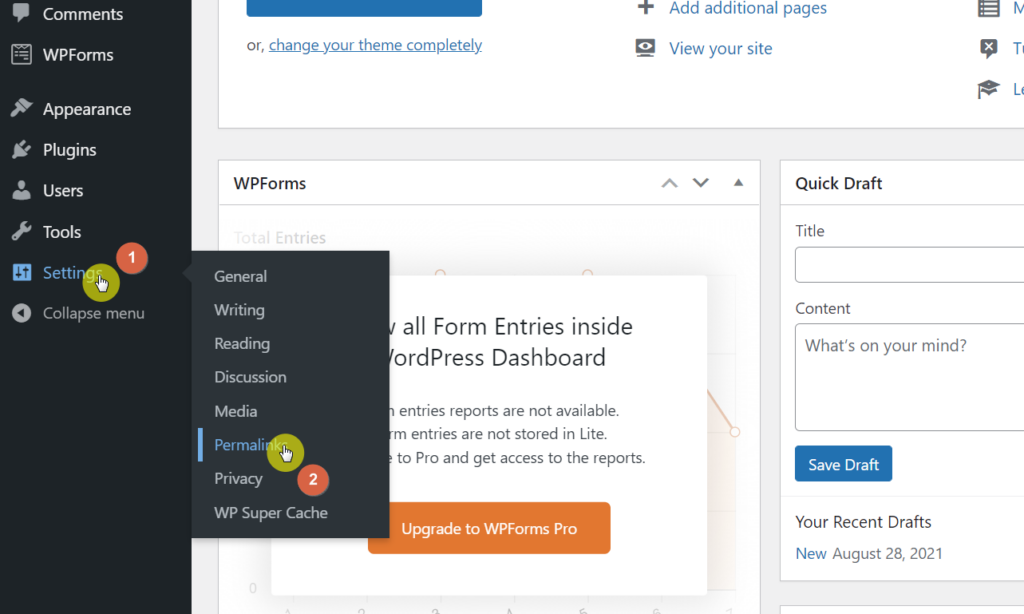Select Media in the Settings submenu
The width and height of the screenshot is (1024, 614).
(236, 412)
